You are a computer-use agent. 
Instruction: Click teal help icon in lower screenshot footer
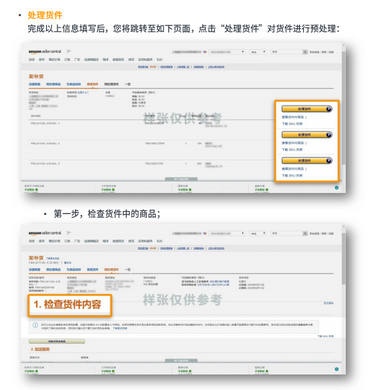pos(336,369)
